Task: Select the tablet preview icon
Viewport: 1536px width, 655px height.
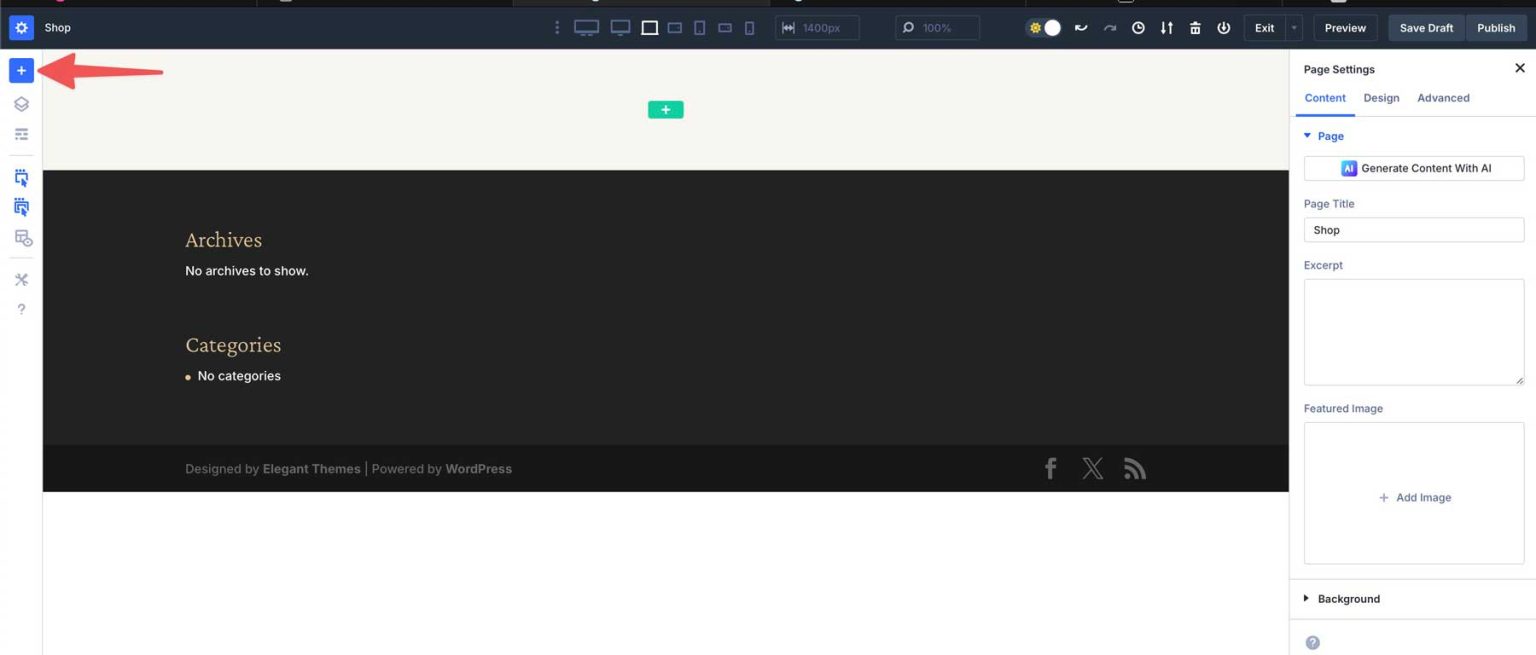Action: pyautogui.click(x=699, y=27)
